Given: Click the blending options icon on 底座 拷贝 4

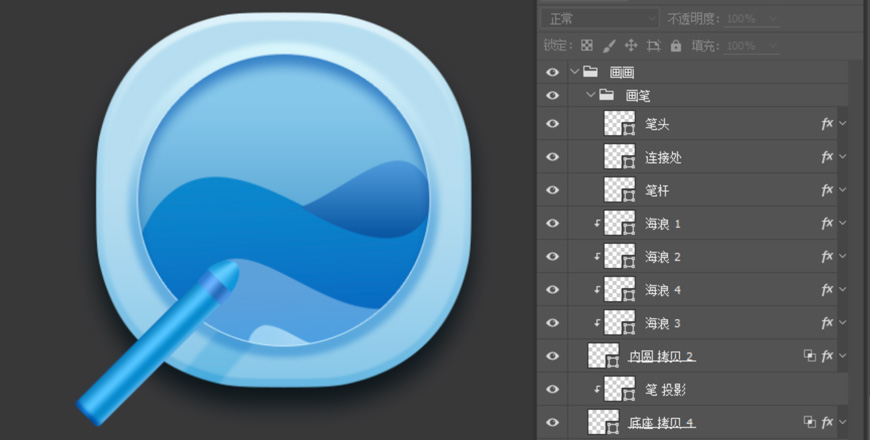Looking at the screenshot, I should [809, 422].
